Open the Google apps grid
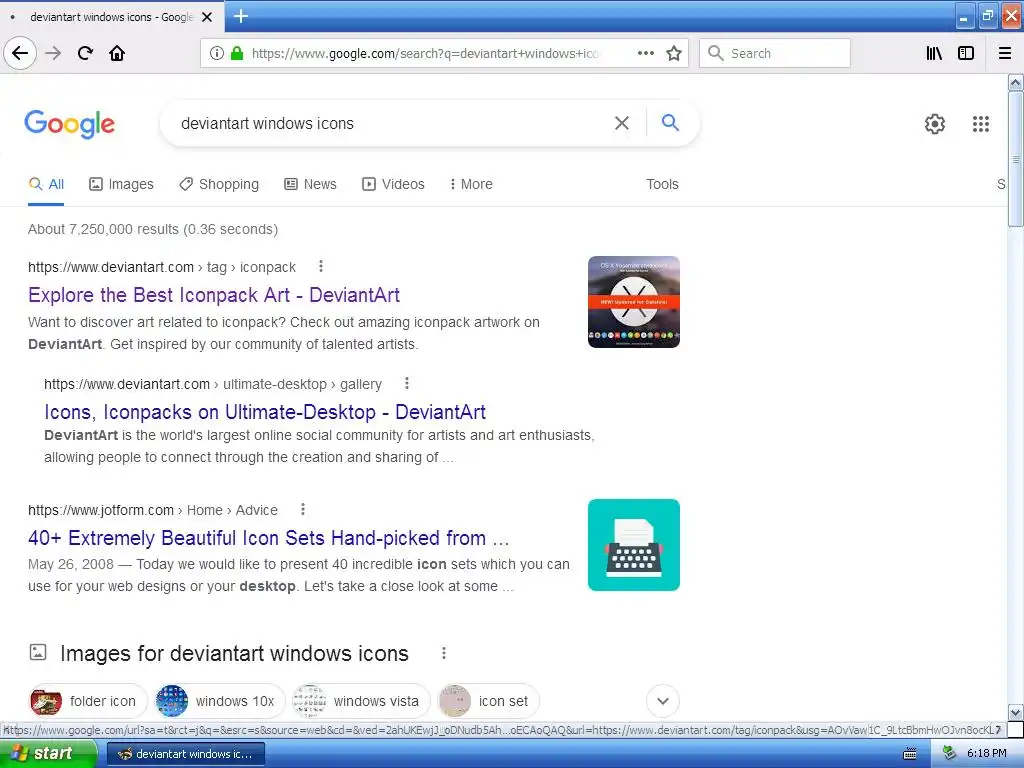 pyautogui.click(x=980, y=124)
